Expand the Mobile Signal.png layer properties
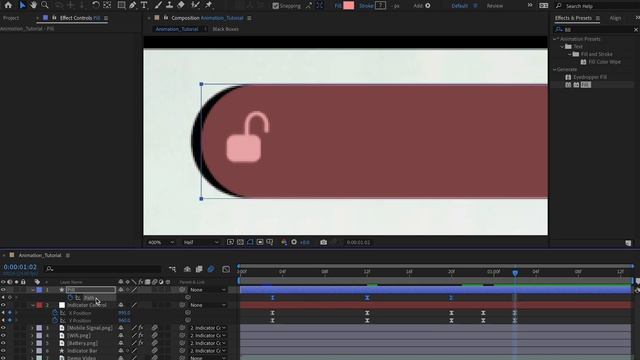Viewport: 640px width, 360px height. pyautogui.click(x=32, y=328)
